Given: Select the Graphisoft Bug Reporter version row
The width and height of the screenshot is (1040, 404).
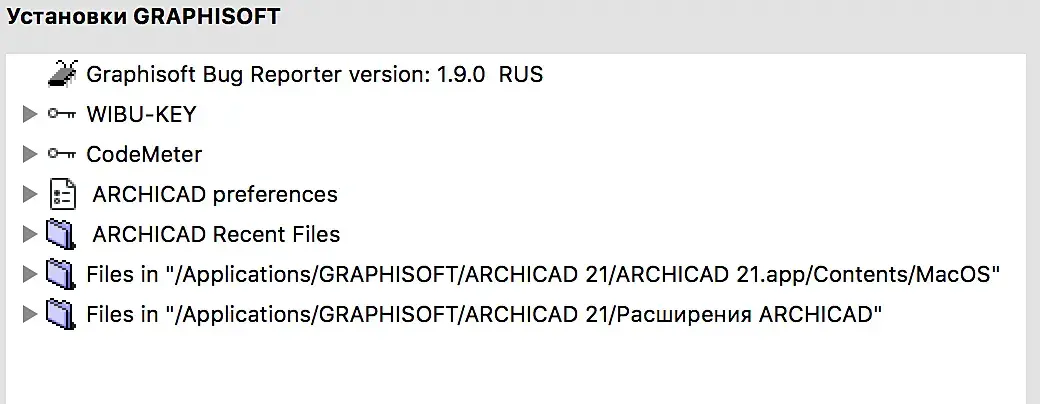Looking at the screenshot, I should [314, 74].
